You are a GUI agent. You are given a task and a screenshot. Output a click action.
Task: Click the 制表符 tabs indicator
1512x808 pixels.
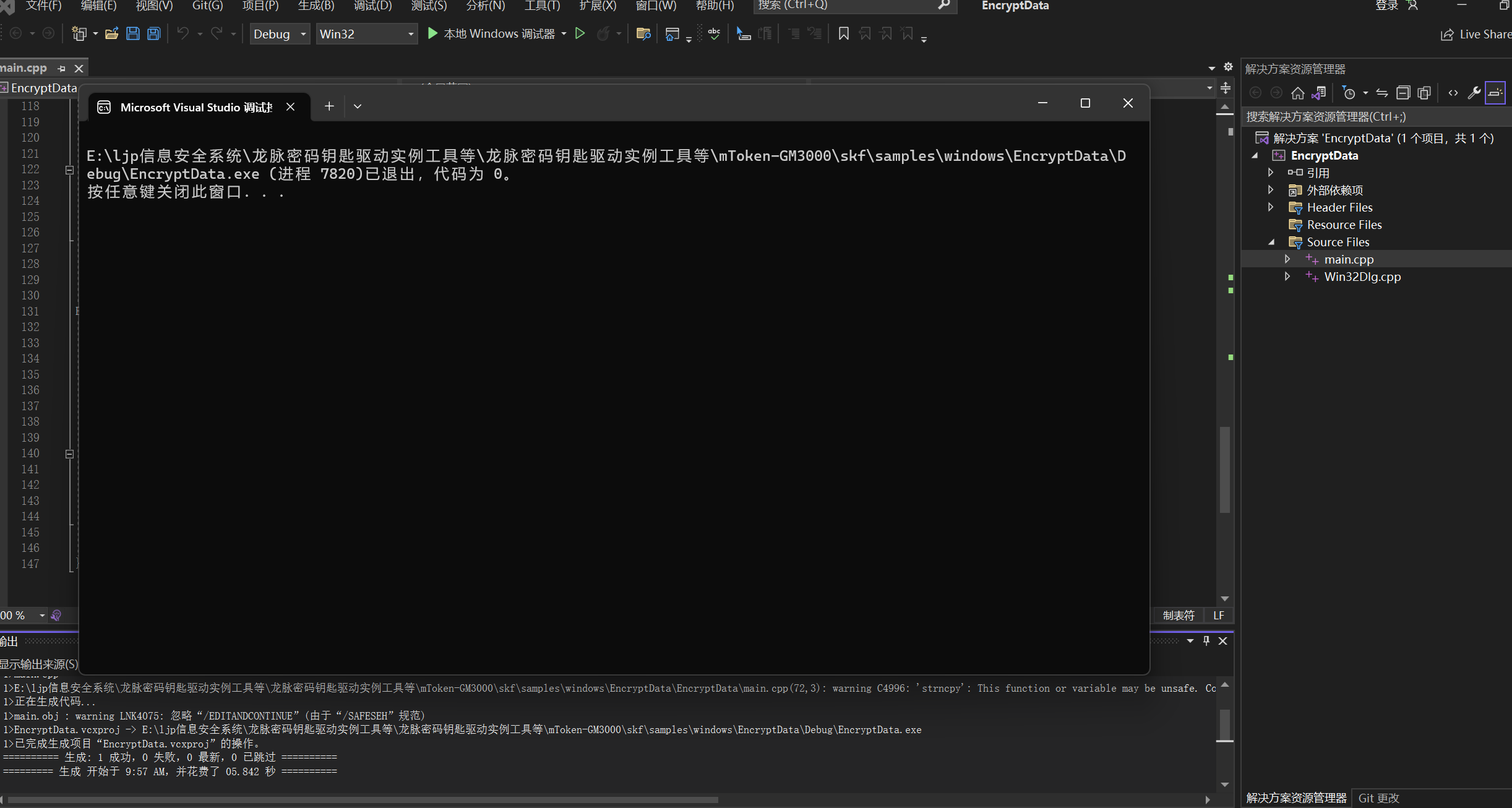(x=1179, y=616)
